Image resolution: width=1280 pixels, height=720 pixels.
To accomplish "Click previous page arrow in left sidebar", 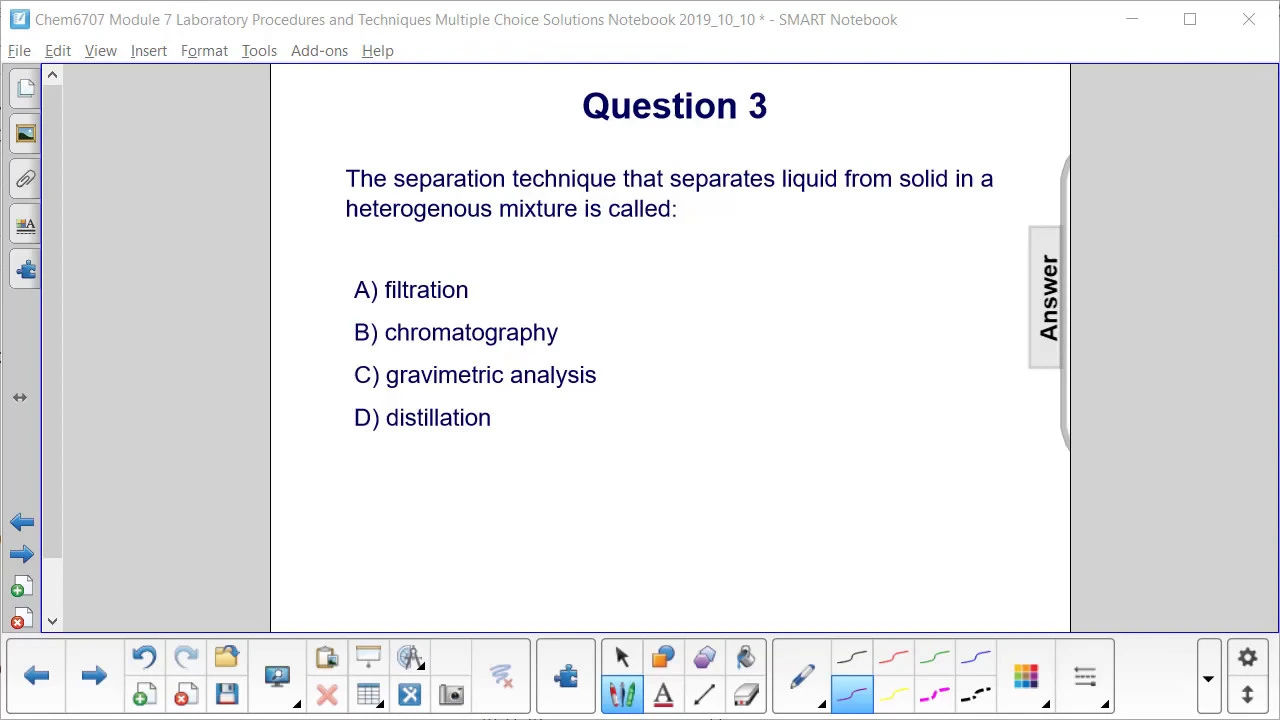I will (x=22, y=522).
